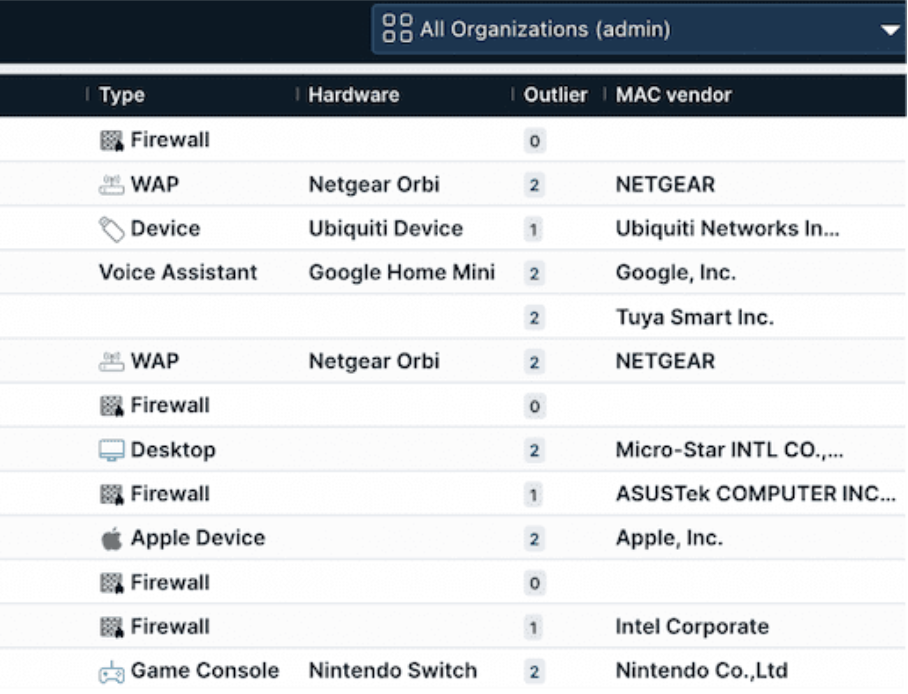Select the Voice Assistant row
908x694 pixels.
click(x=453, y=272)
